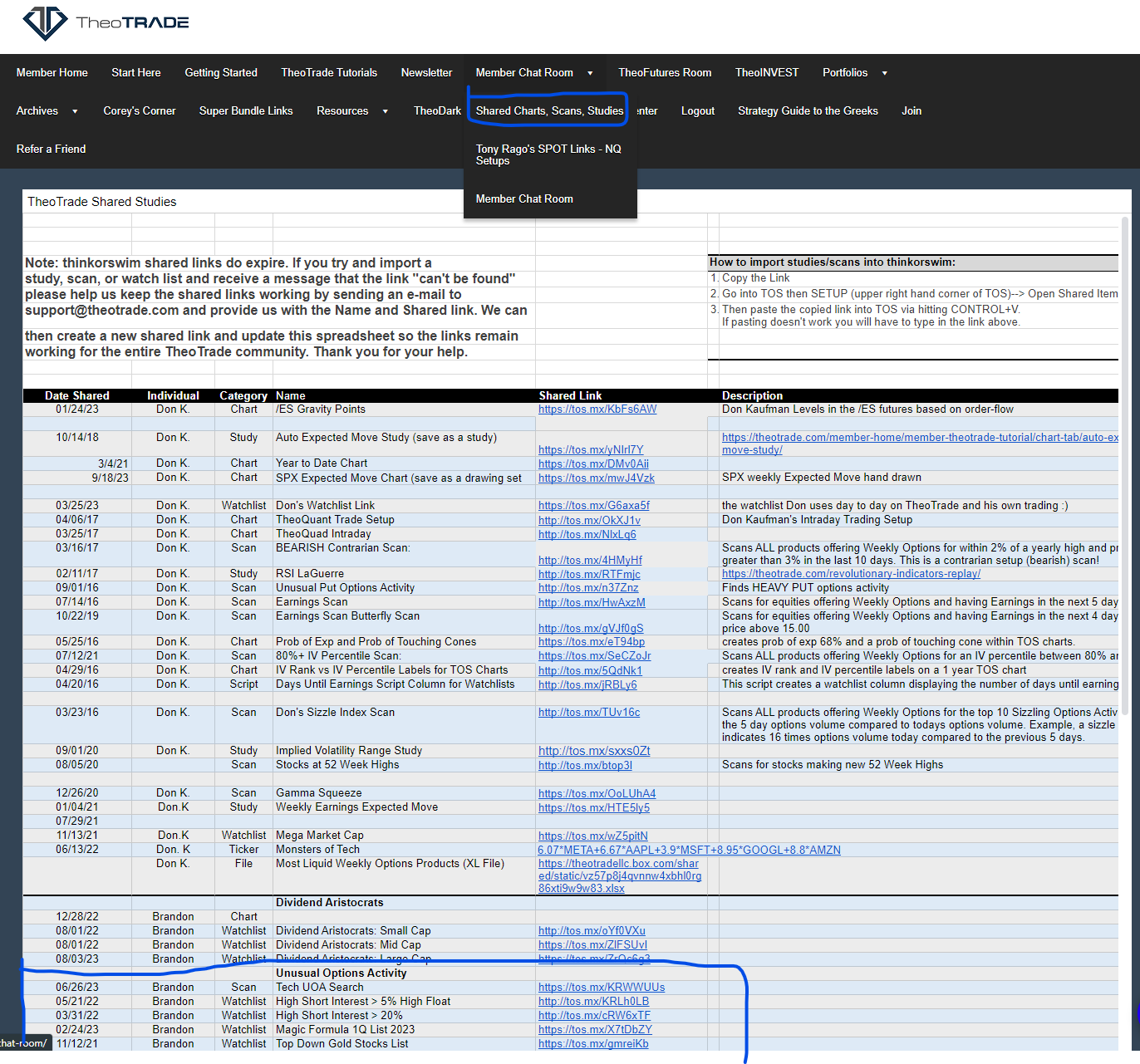Open the TheoFutures Room
Screen dimensions: 1140x1064
pos(665,73)
